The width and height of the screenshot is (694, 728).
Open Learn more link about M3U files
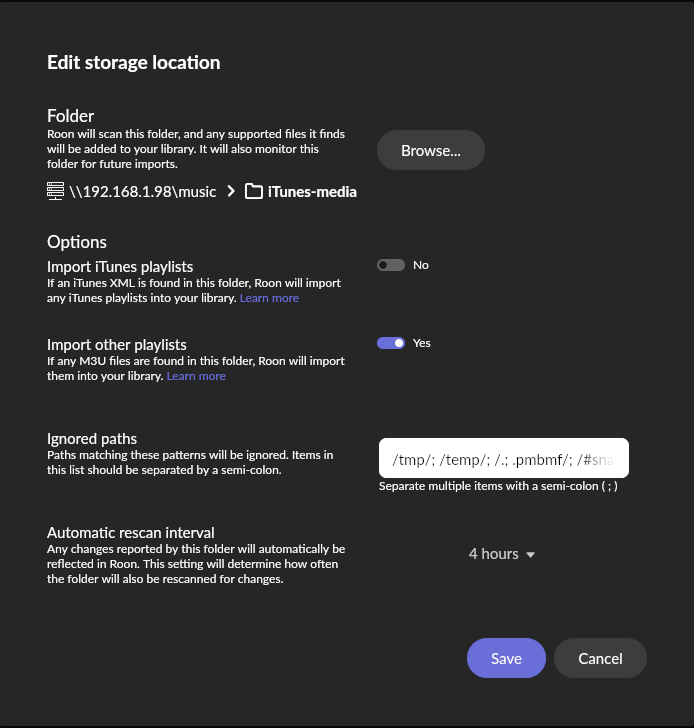point(196,376)
